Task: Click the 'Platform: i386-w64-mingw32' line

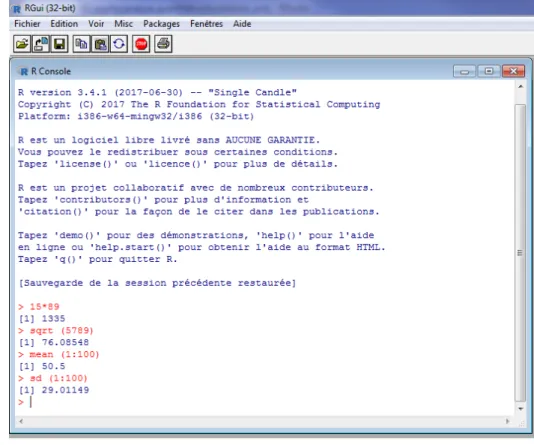Action: coord(136,116)
